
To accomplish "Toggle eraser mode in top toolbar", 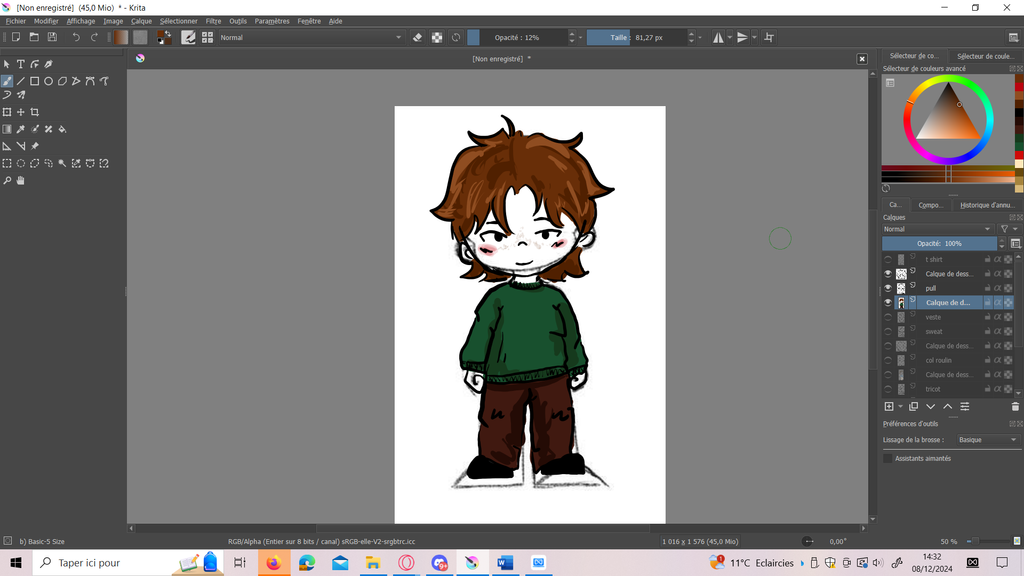I will pyautogui.click(x=418, y=37).
